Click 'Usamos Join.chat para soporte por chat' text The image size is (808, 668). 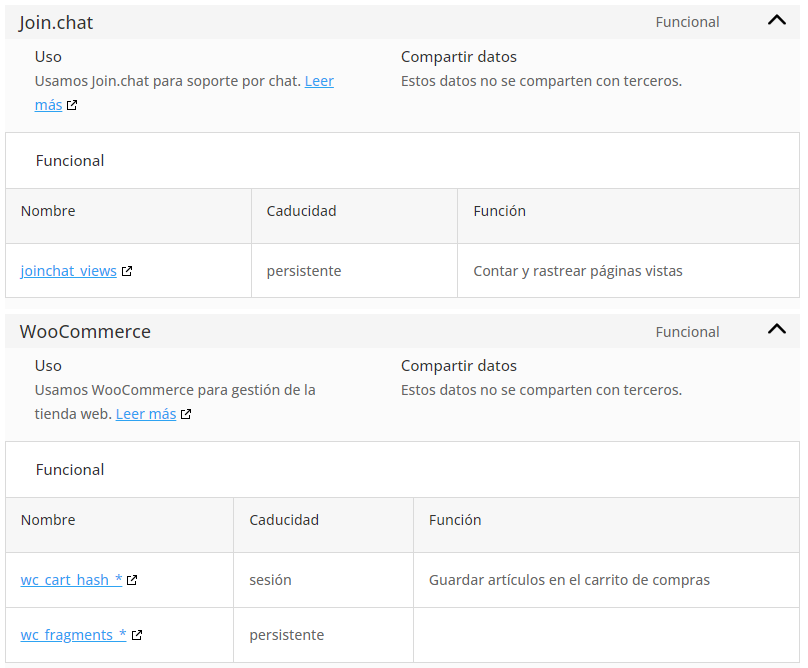(167, 81)
